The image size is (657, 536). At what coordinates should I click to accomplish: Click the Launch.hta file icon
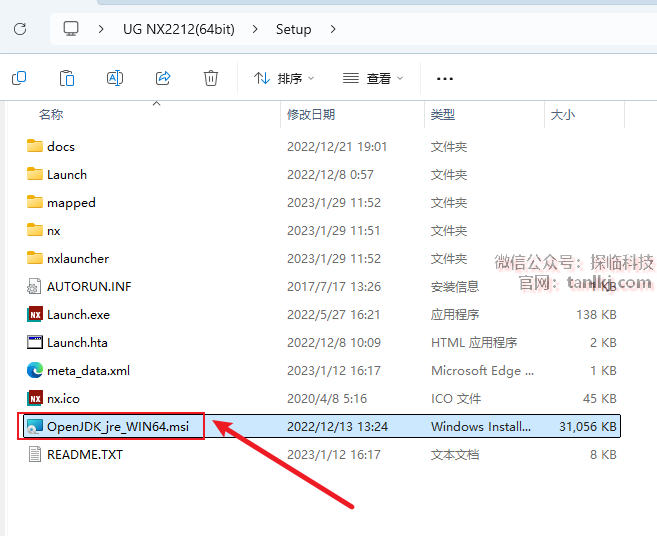(x=35, y=342)
